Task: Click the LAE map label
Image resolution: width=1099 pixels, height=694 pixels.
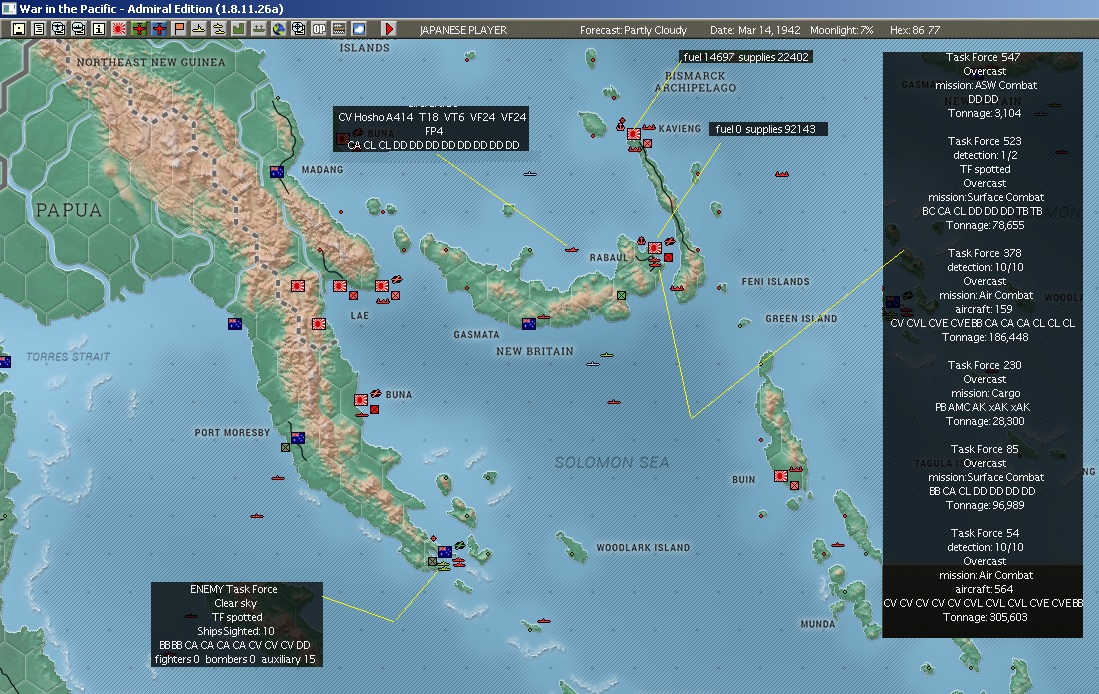Action: (x=360, y=315)
